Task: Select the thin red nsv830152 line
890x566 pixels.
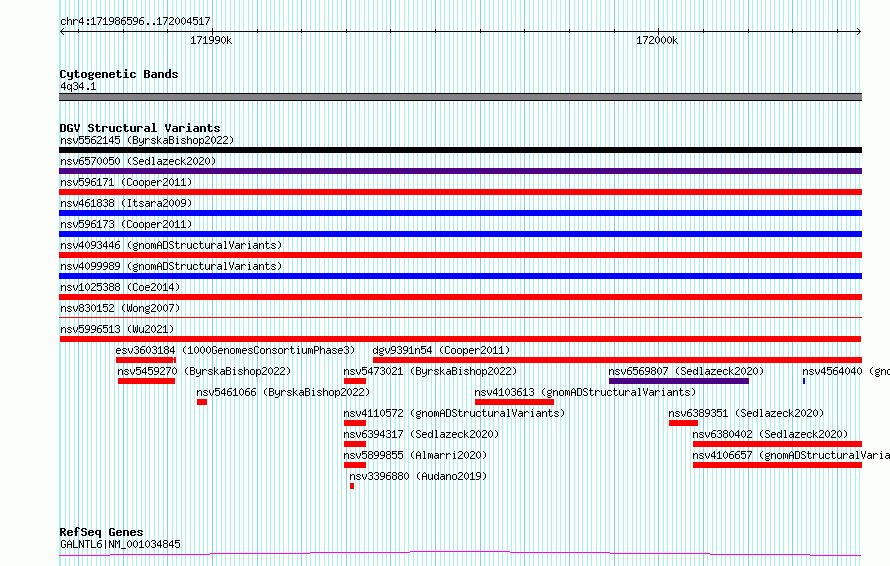Action: 460,317
